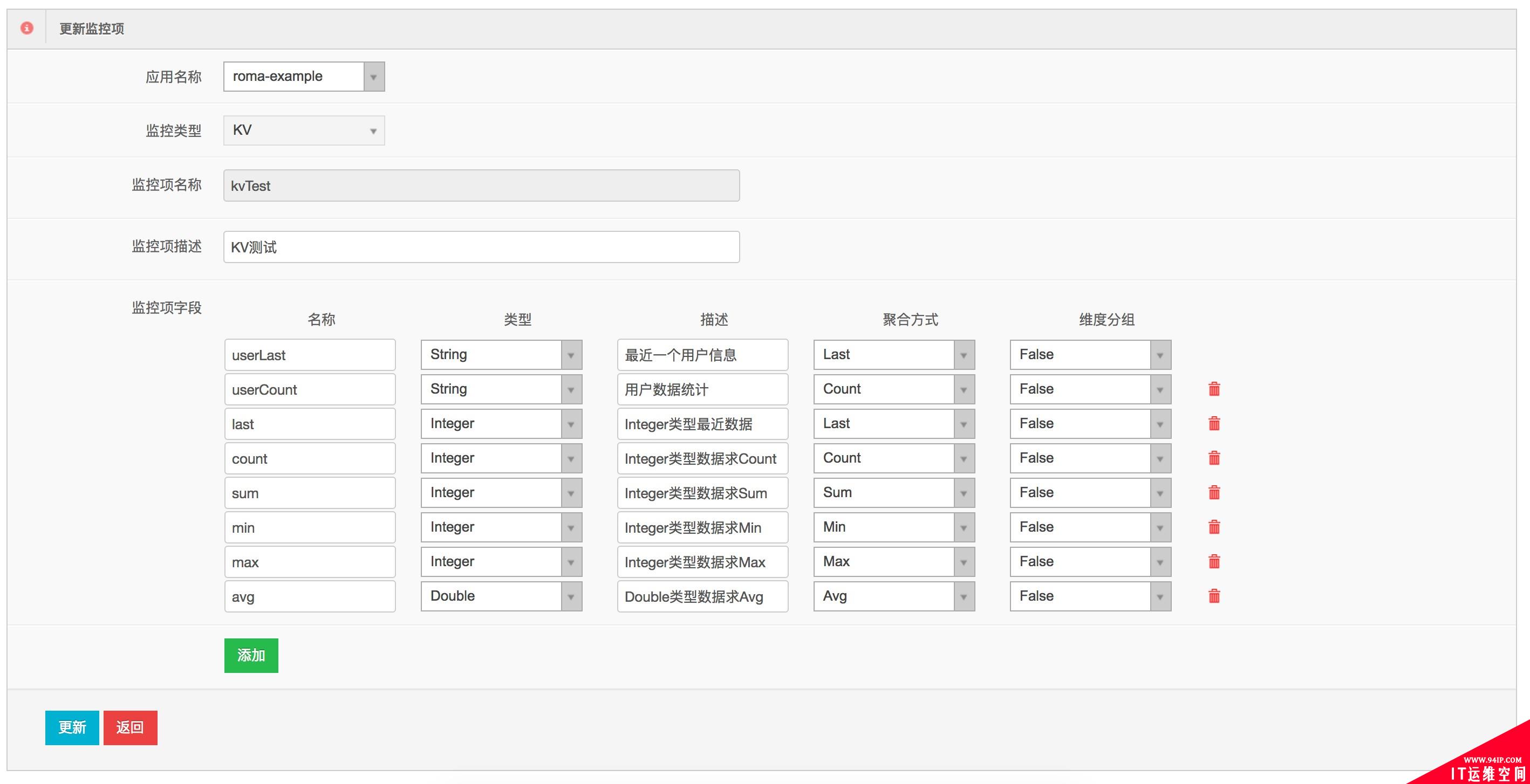Delete the avg field row

click(1214, 595)
